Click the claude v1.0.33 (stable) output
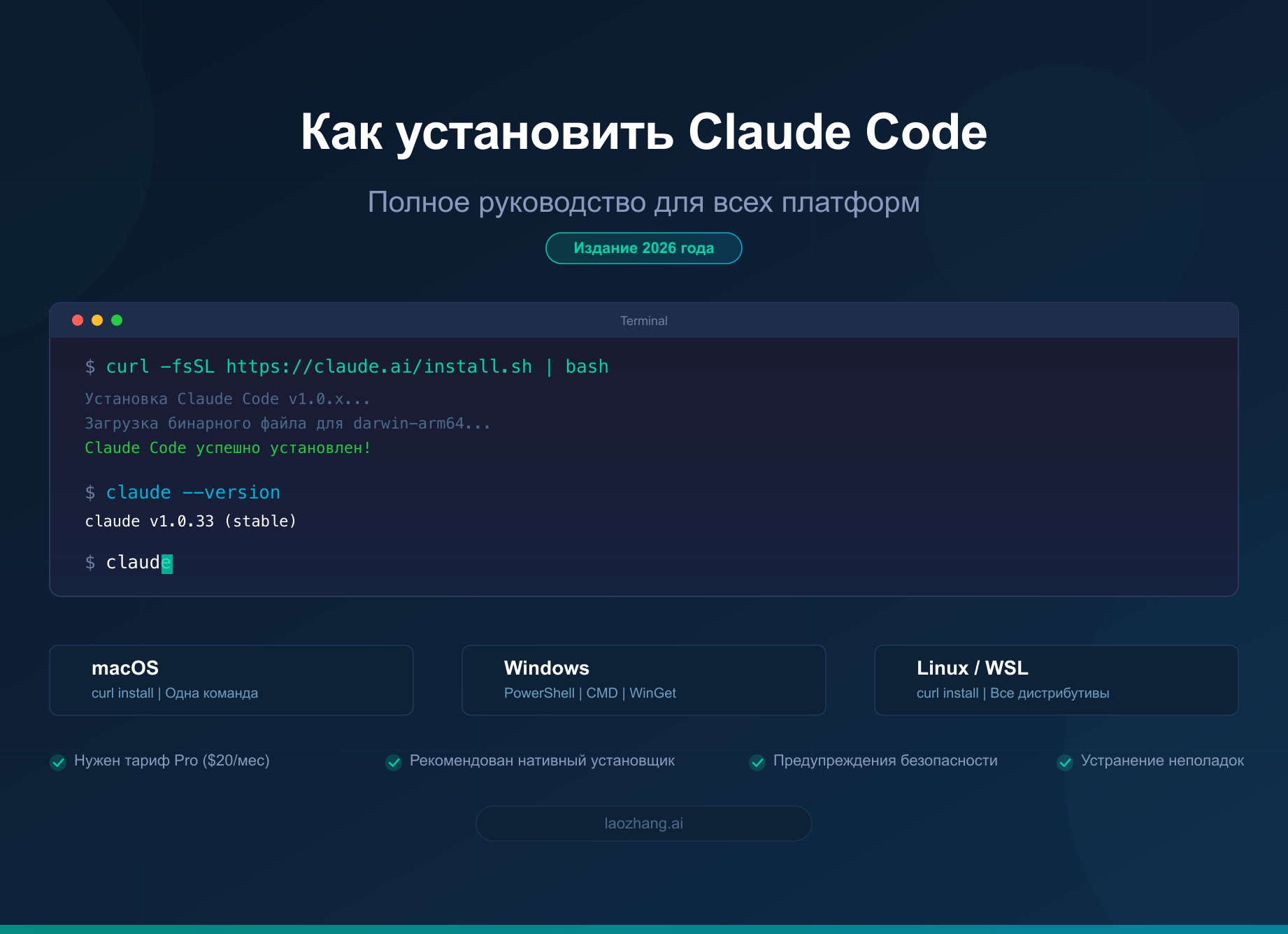This screenshot has width=1288, height=934. (x=191, y=522)
